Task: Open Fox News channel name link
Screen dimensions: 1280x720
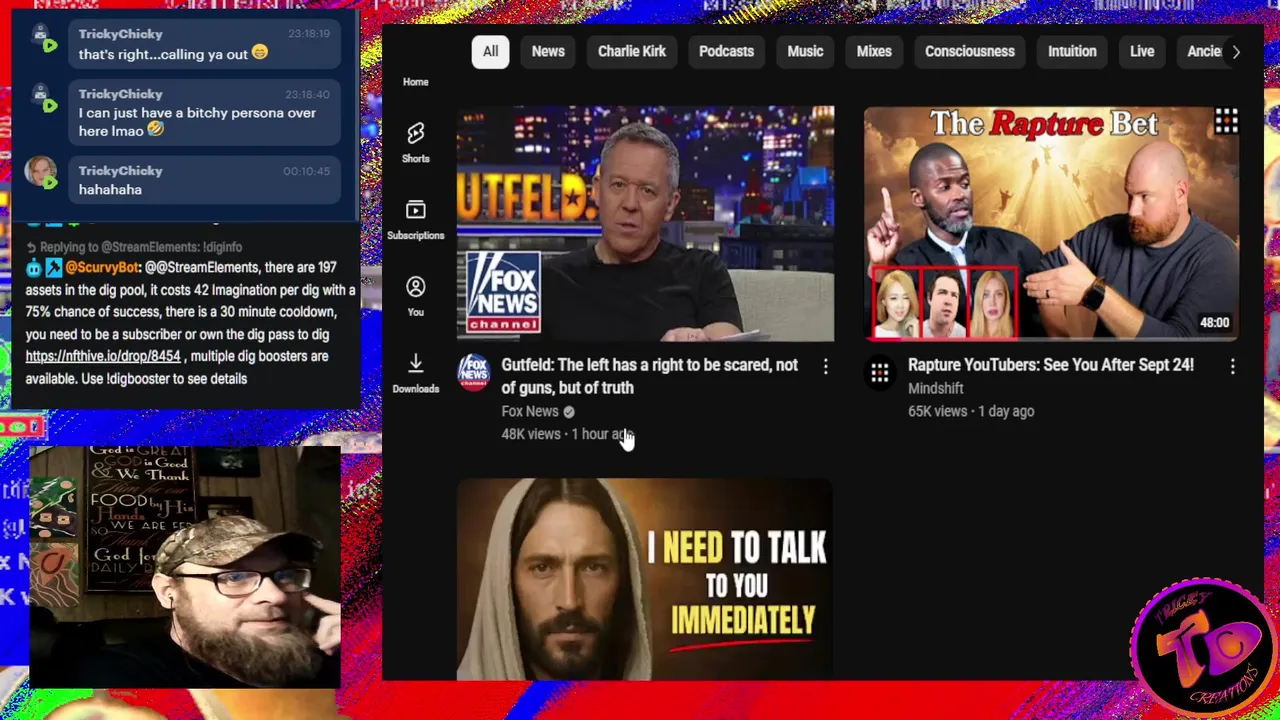Action: pyautogui.click(x=530, y=411)
